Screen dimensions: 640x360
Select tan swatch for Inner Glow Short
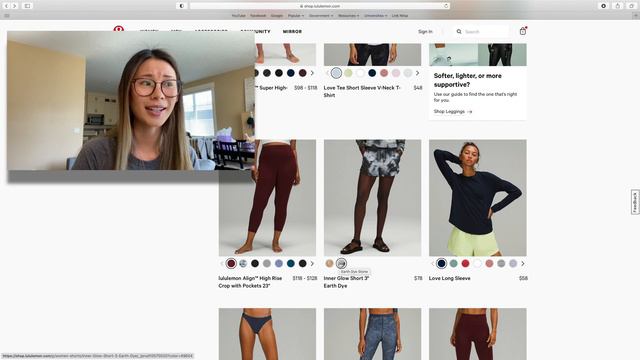(329, 264)
